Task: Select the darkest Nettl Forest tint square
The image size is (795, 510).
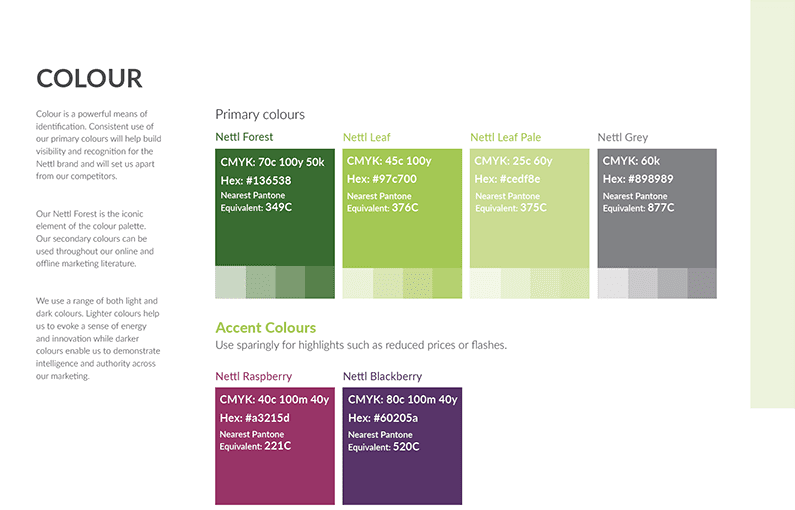Action: (320, 282)
